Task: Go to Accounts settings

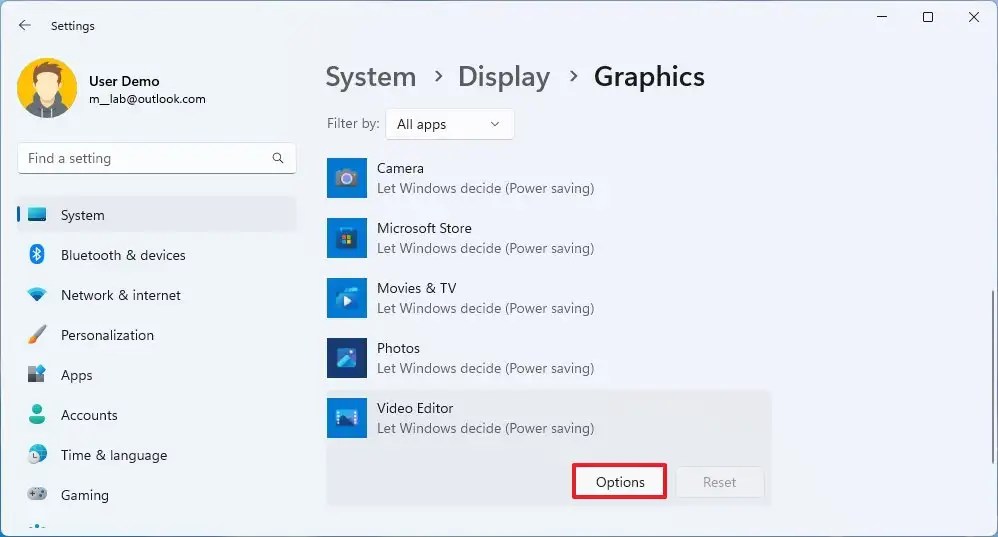Action: tap(157, 415)
